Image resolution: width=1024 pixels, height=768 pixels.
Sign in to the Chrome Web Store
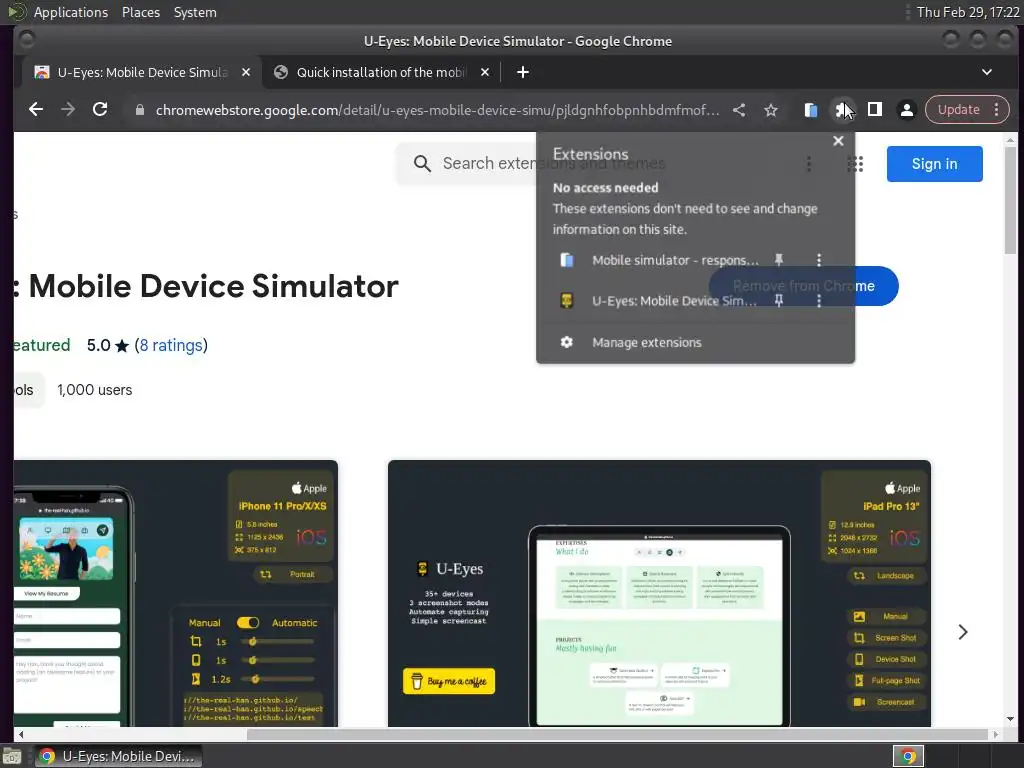(934, 164)
